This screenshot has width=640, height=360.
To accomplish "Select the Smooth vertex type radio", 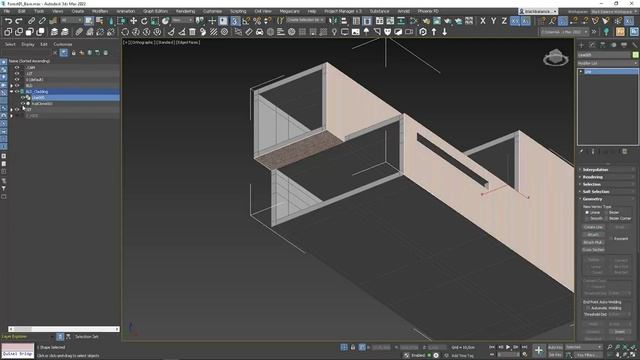I will click(x=587, y=219).
